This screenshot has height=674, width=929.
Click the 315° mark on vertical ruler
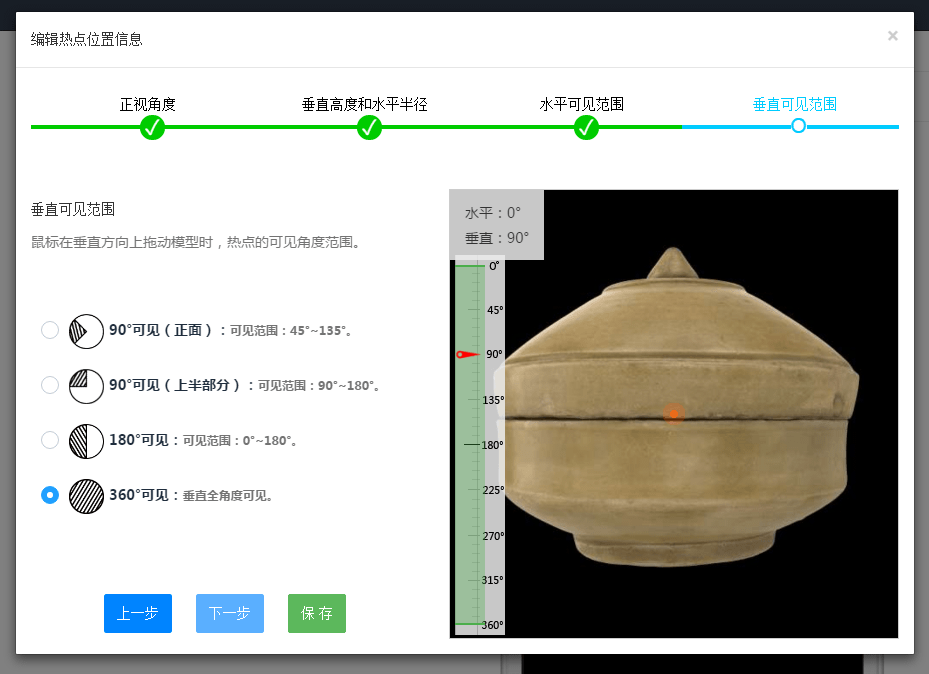click(x=492, y=580)
